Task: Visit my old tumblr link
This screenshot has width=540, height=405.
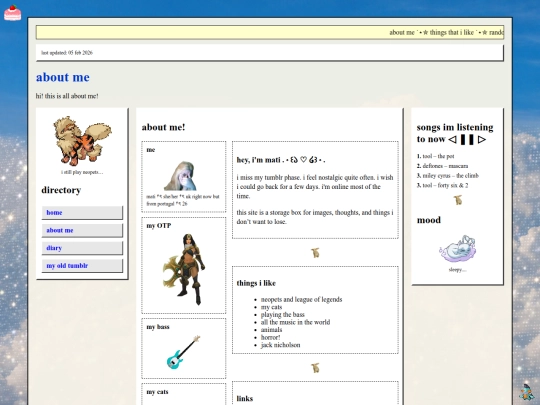Action: 82,266
